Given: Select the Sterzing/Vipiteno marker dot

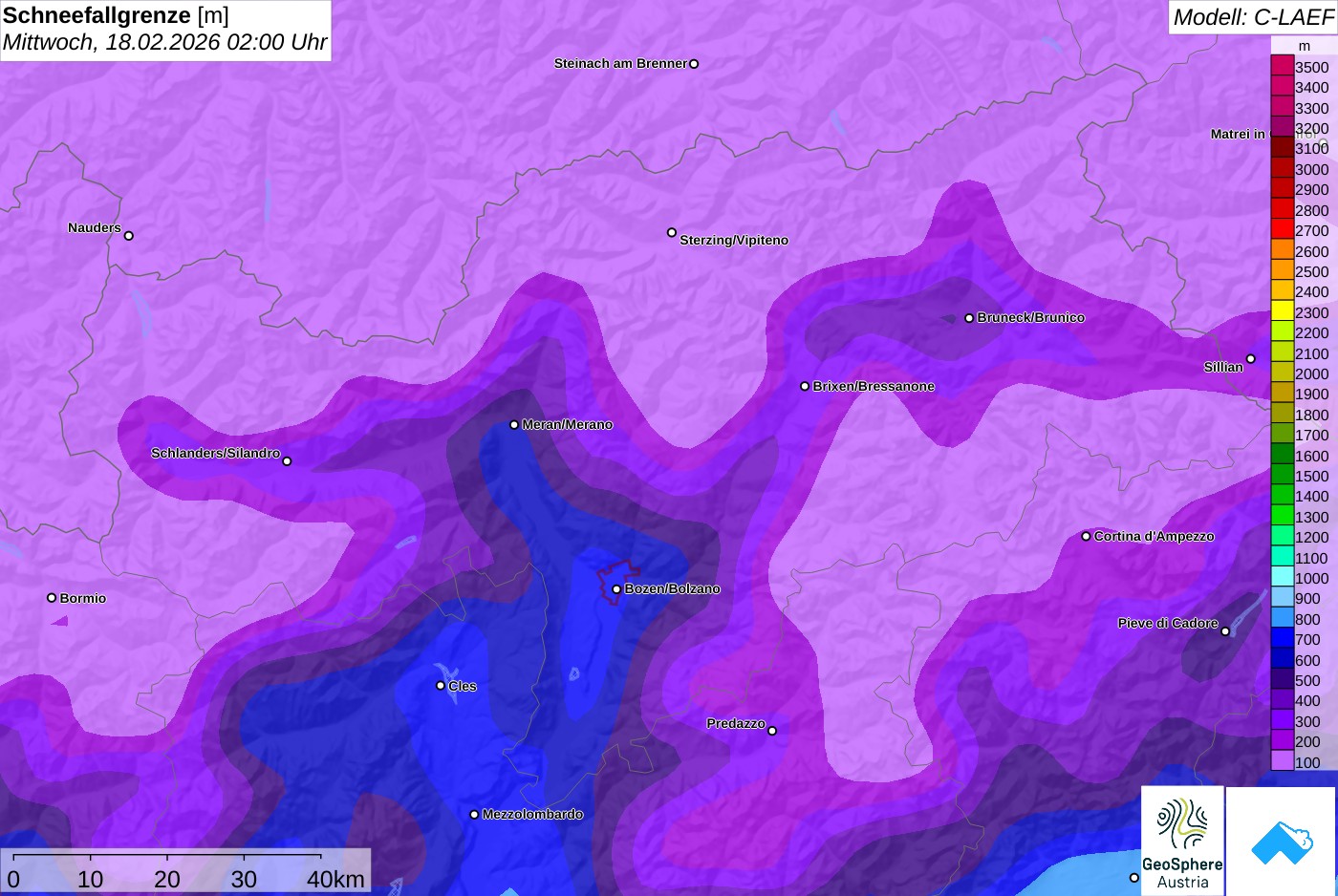Looking at the screenshot, I should [672, 232].
